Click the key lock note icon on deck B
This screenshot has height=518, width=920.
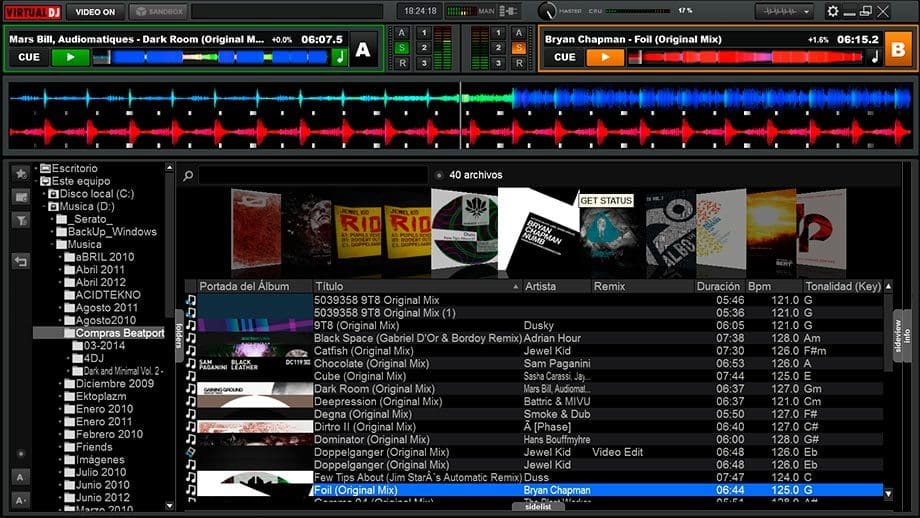[875, 57]
